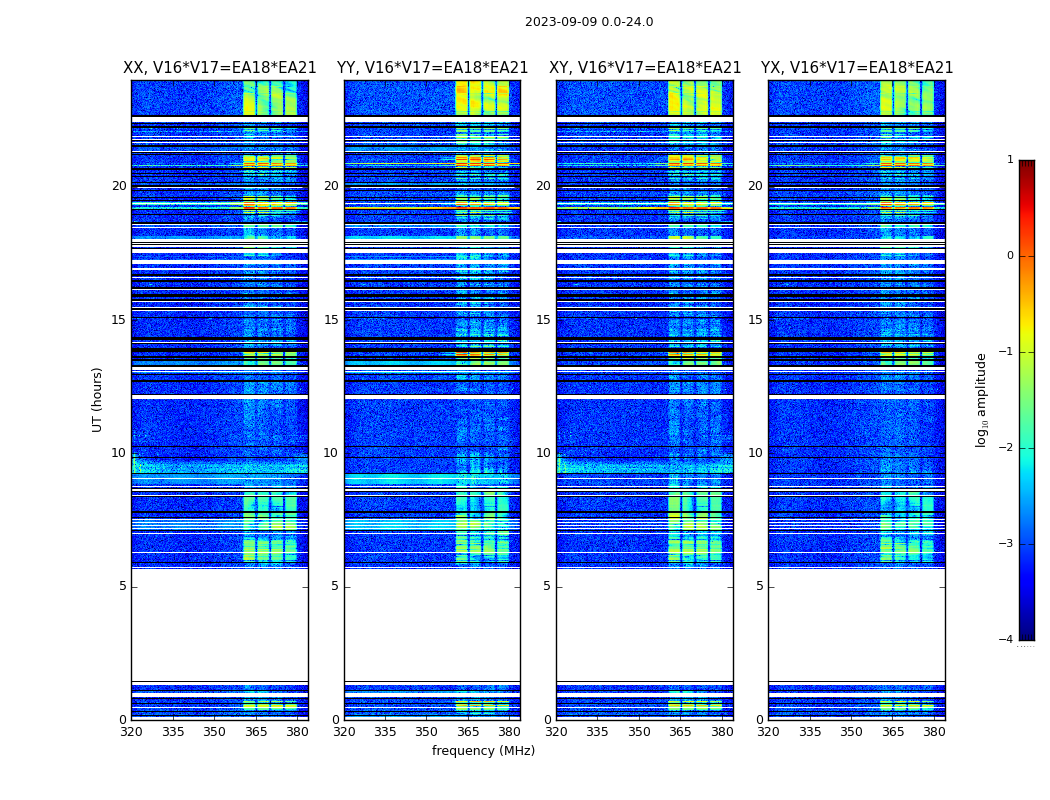The height and width of the screenshot is (800, 1050).
Task: Click the large white data gap in YX panel
Action: [857, 625]
